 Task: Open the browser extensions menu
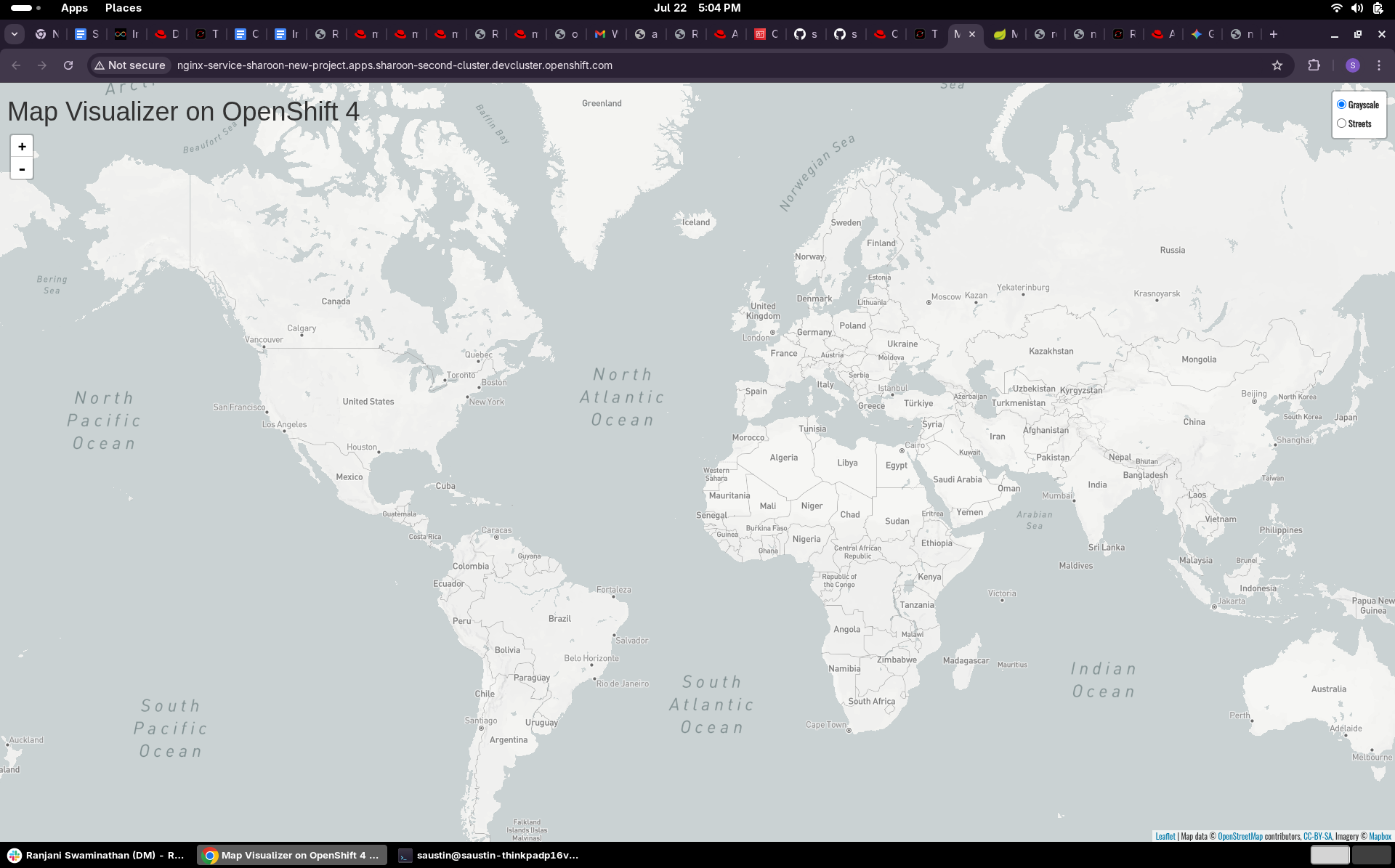coord(1314,65)
